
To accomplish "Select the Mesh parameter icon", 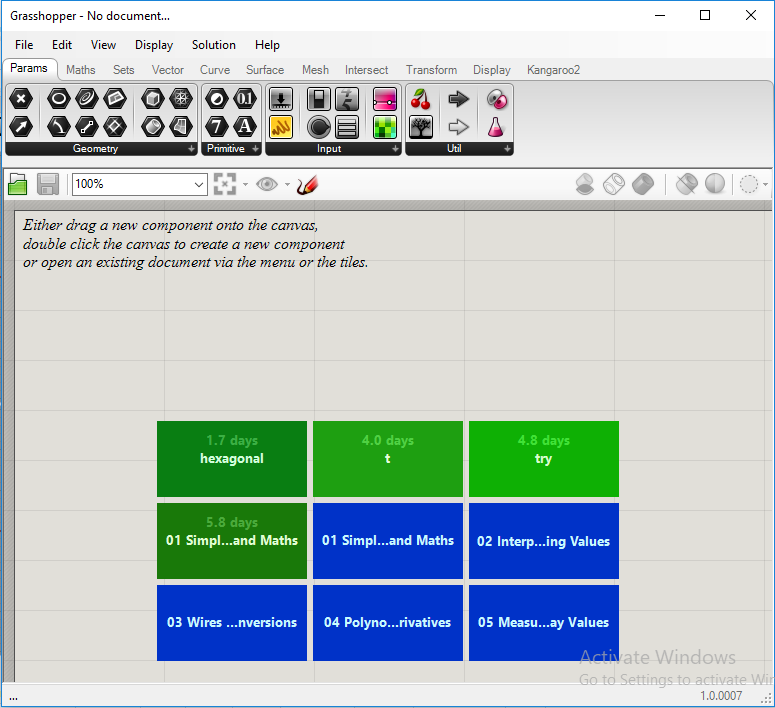I will pos(181,99).
